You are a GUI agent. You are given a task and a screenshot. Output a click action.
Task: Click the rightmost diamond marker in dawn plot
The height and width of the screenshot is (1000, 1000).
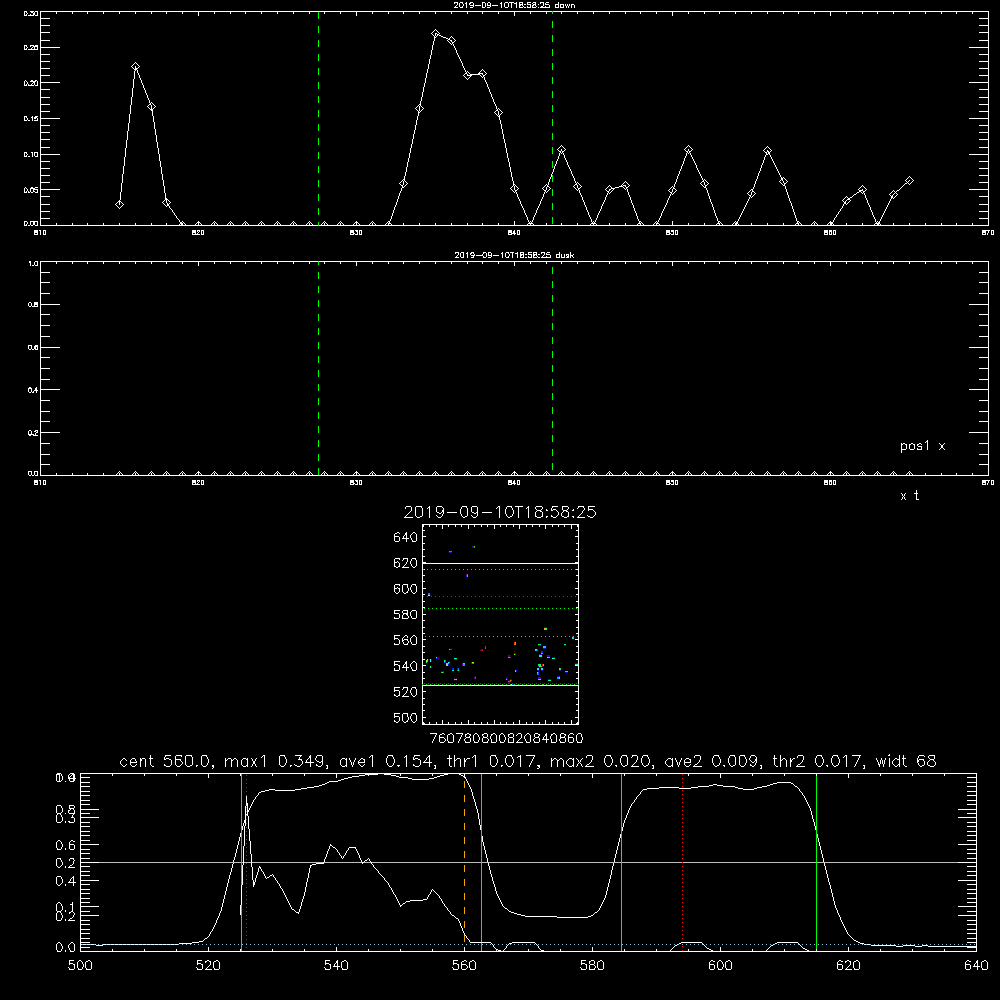909,181
